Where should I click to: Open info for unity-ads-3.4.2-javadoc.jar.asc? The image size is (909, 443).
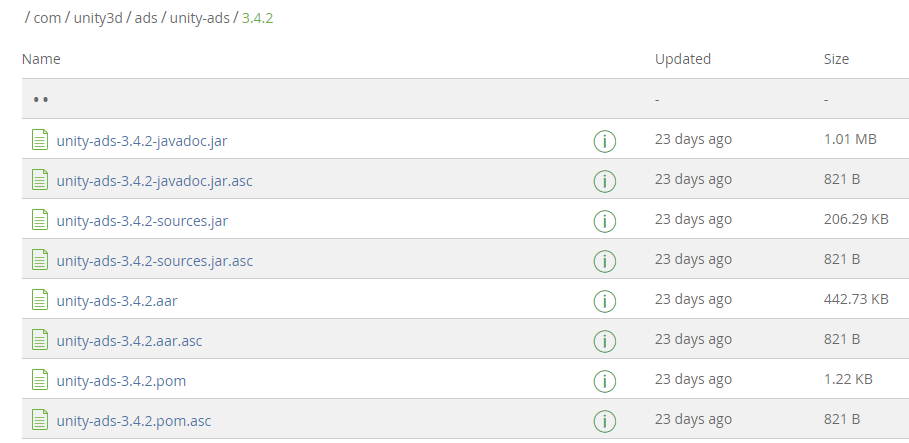click(604, 181)
